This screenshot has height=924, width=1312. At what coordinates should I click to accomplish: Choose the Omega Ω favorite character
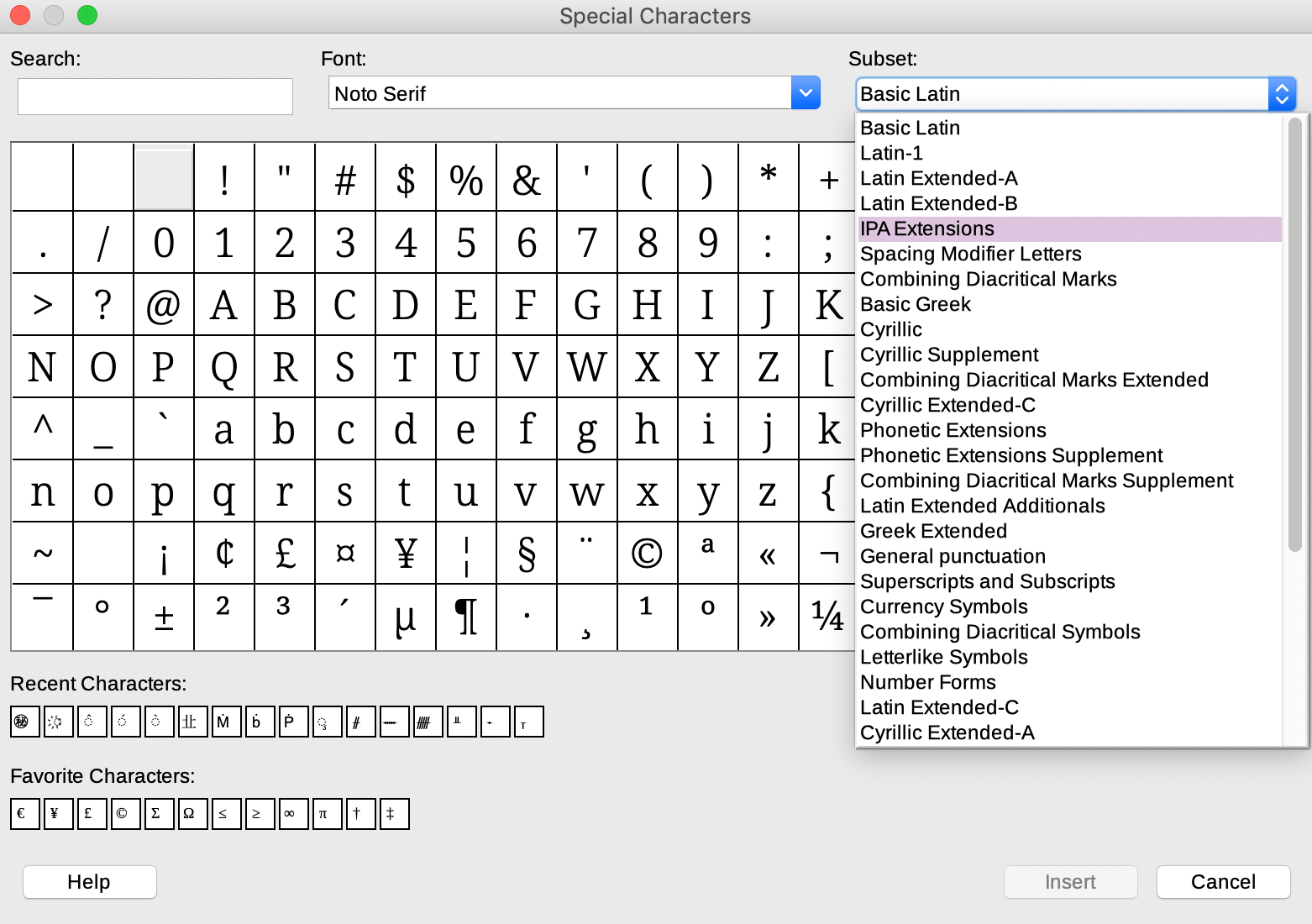[193, 814]
